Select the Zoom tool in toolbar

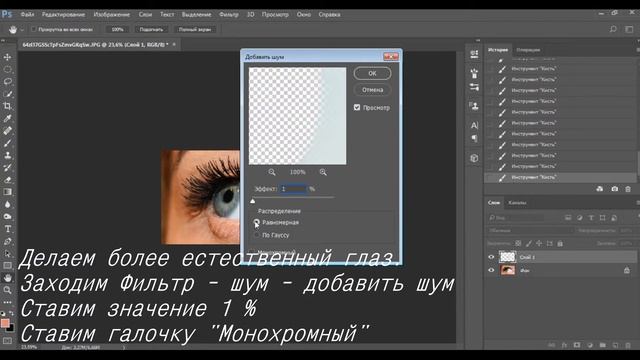click(x=7, y=290)
